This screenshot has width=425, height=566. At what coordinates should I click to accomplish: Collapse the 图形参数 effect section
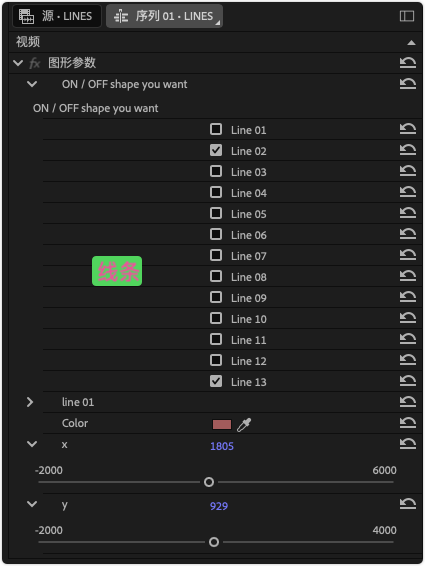pyautogui.click(x=18, y=63)
